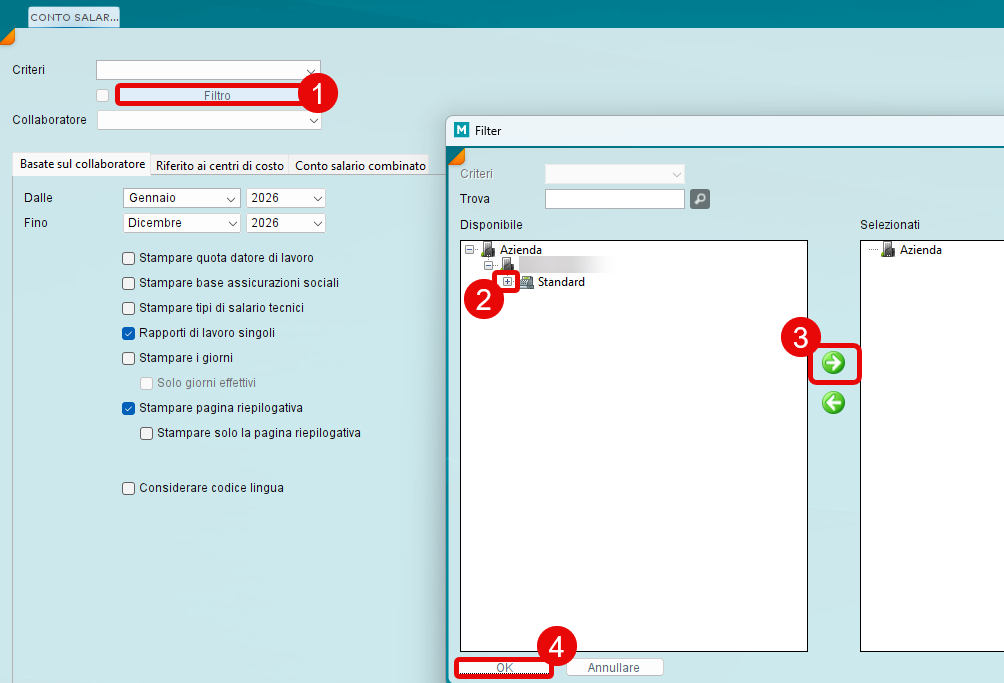Open the Dalle month dropdown showing Gennaio
Screen dimensions: 1004x683
click(181, 198)
